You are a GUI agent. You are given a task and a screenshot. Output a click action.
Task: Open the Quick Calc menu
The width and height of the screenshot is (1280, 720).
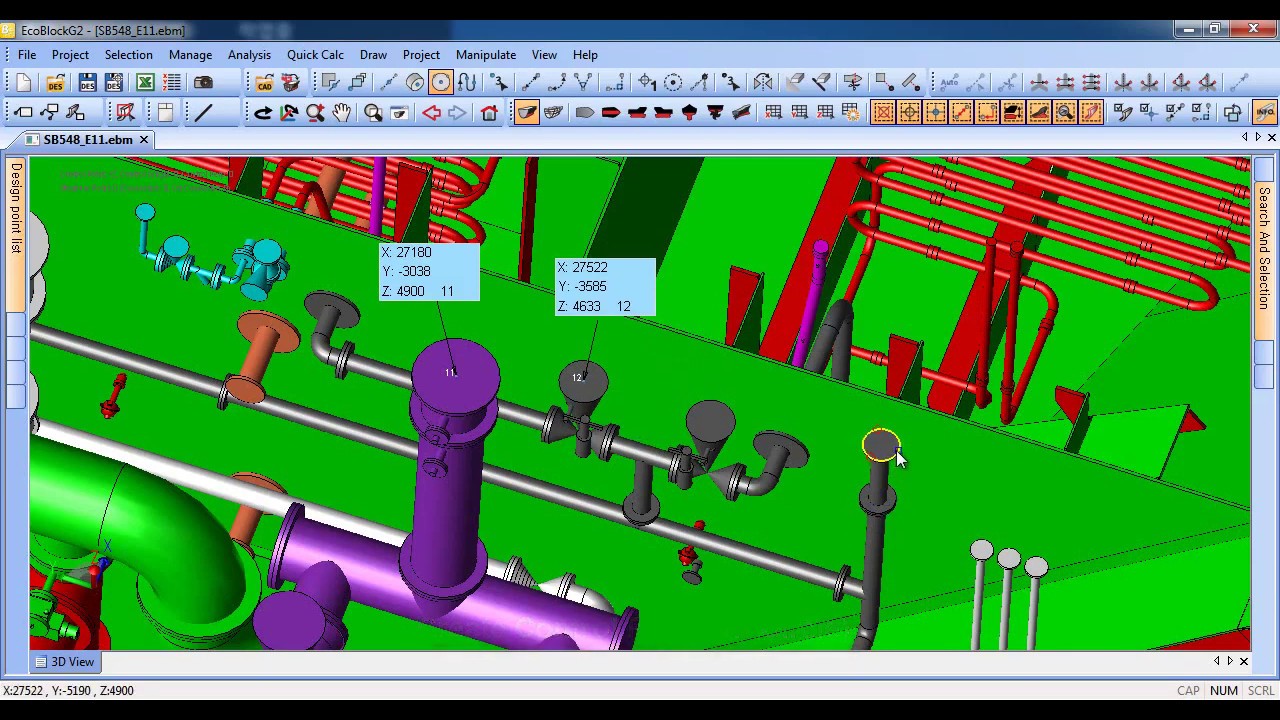[315, 55]
